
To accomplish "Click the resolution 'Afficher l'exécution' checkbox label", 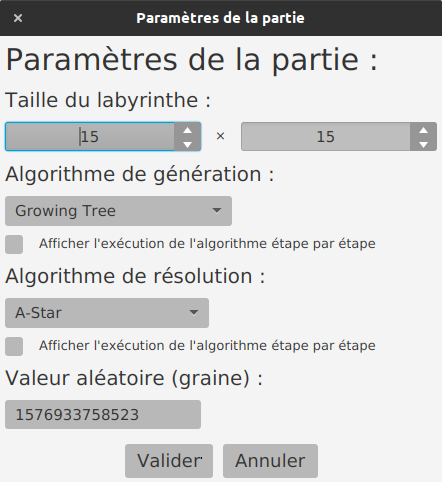I will pos(207,346).
